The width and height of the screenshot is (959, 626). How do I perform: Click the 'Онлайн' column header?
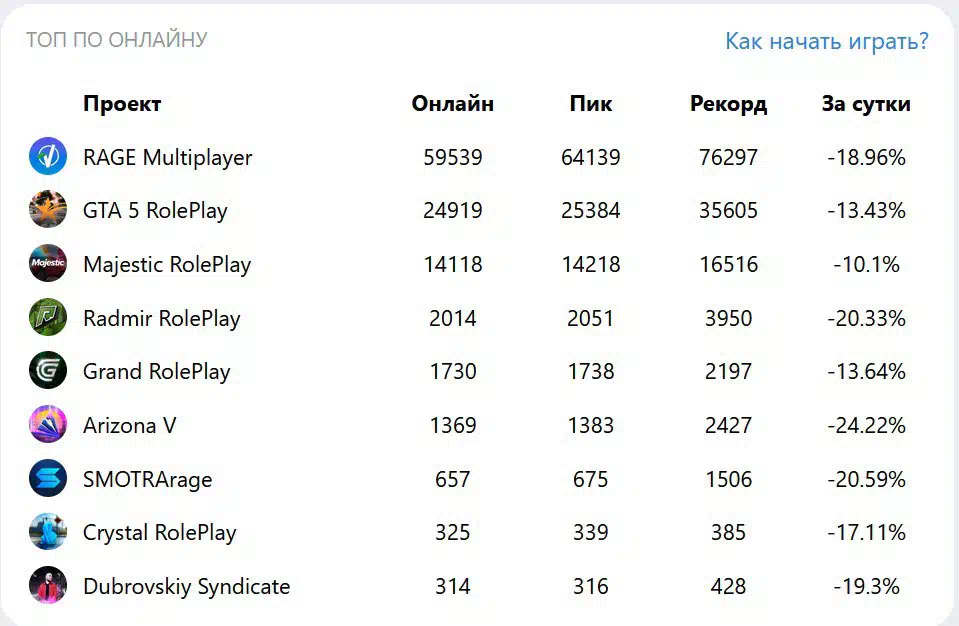(x=453, y=104)
